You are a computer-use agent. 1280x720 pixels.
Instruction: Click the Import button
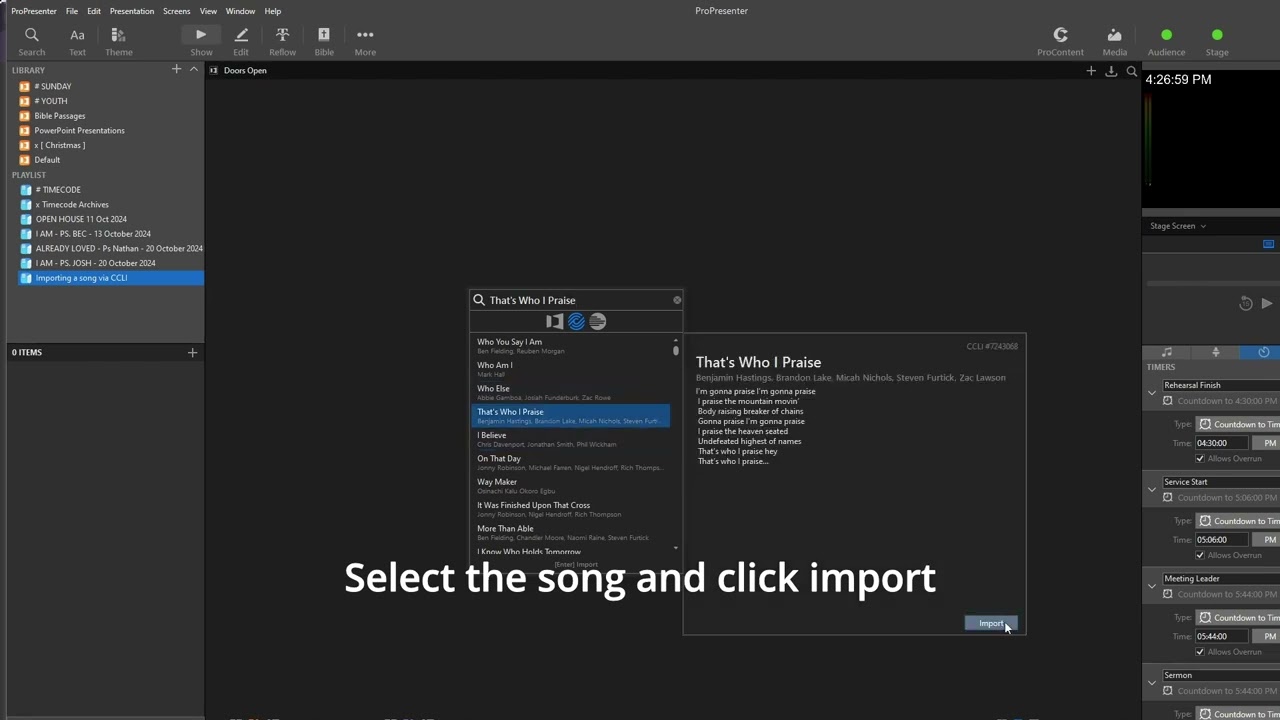click(x=991, y=623)
